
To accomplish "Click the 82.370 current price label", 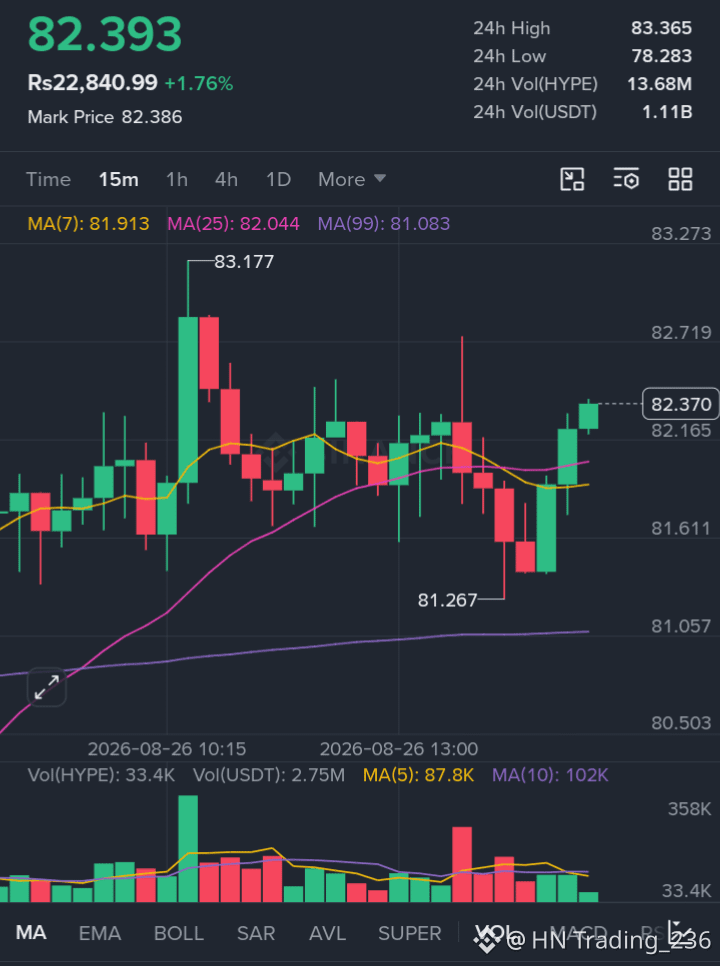I will pyautogui.click(x=681, y=404).
